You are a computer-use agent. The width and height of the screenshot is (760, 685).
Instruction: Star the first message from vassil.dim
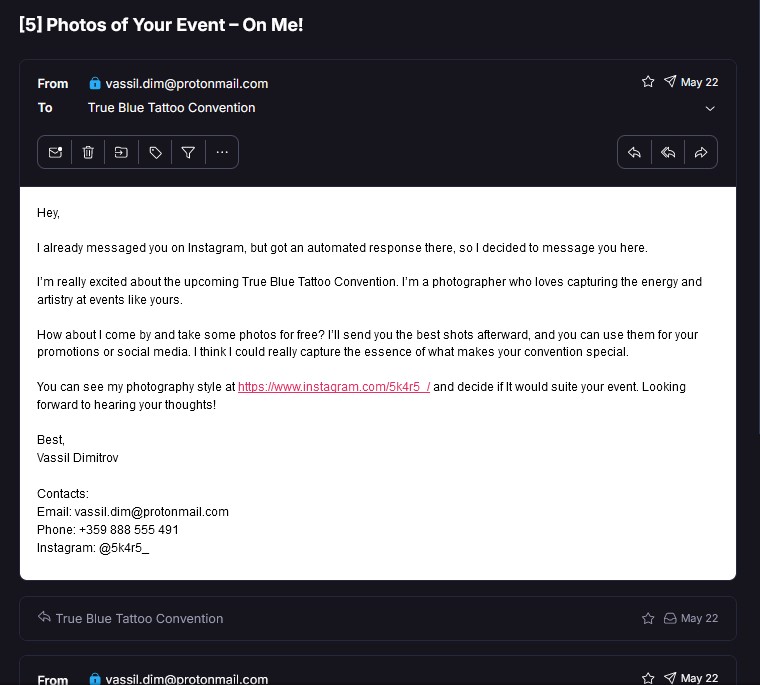coord(648,82)
